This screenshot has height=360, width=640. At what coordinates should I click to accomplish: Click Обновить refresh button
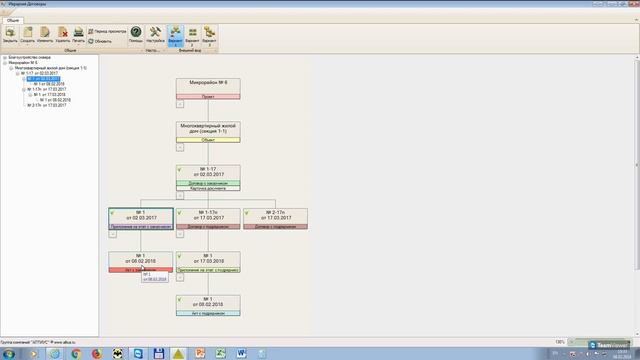100,41
